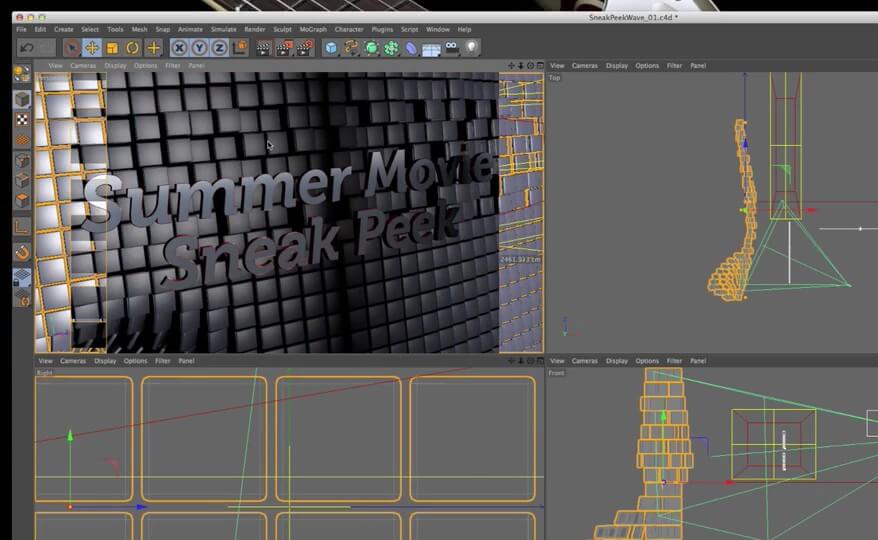This screenshot has width=878, height=540.
Task: Maximize perspective viewport with the panel toggle icon
Action: 541,66
